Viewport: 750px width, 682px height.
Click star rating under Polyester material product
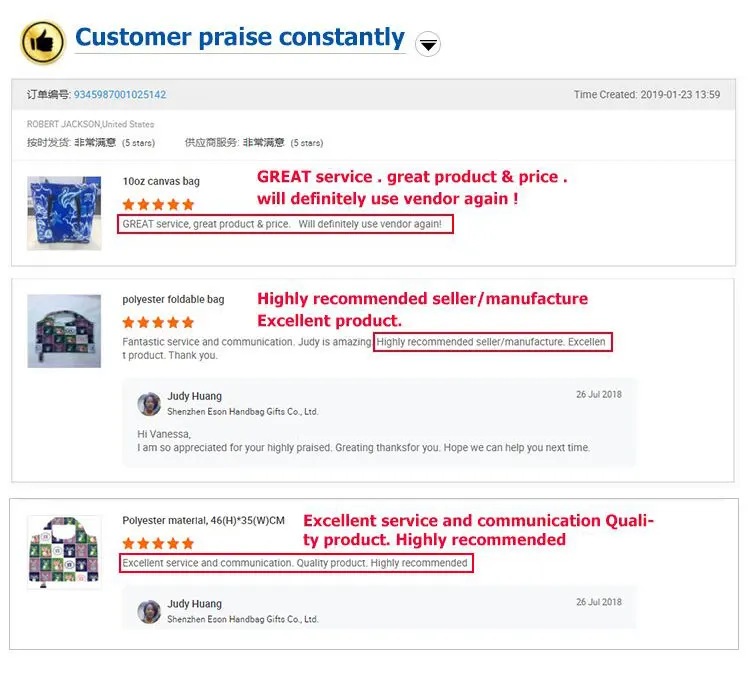click(158, 544)
